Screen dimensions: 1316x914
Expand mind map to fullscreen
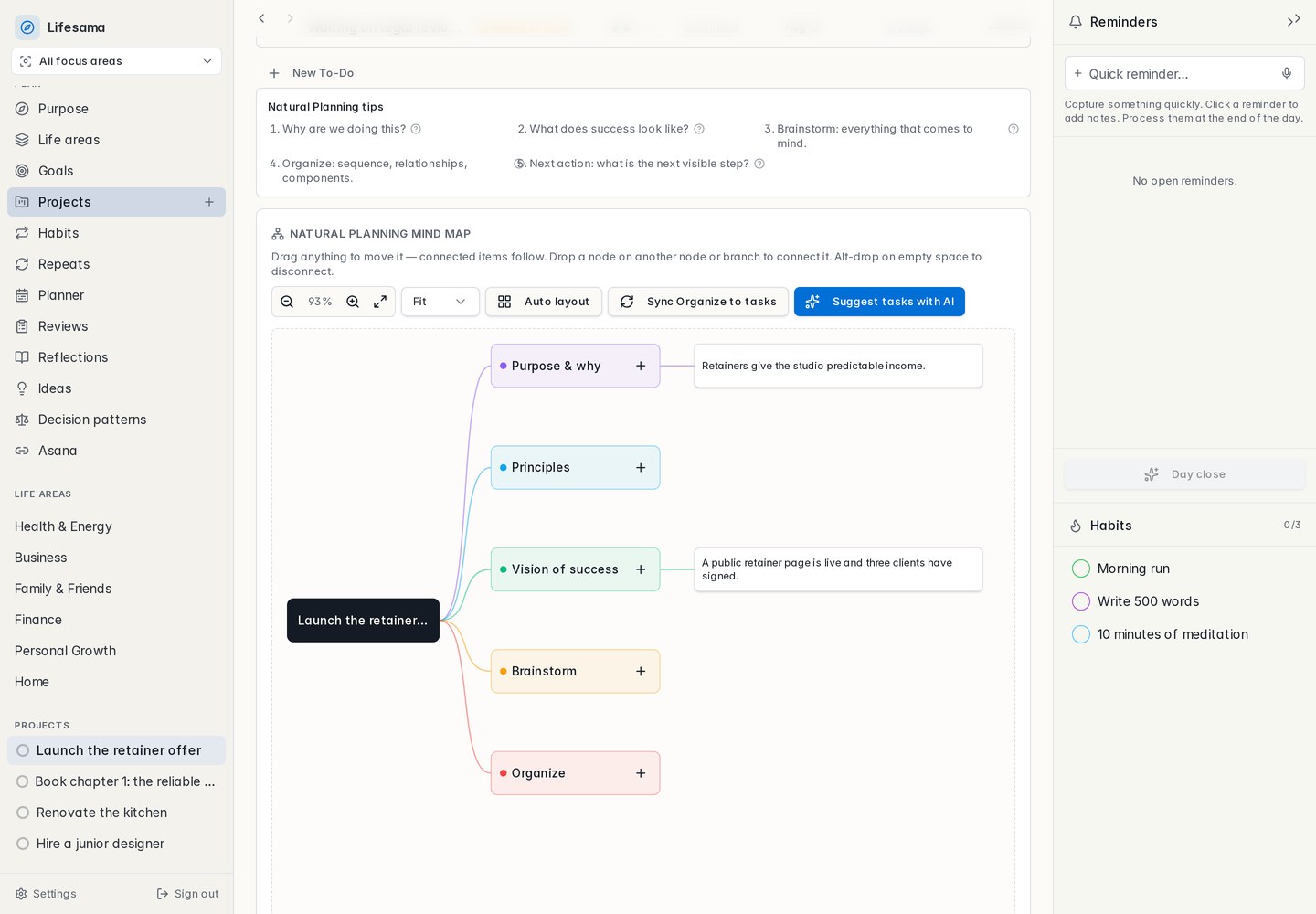[x=380, y=302]
